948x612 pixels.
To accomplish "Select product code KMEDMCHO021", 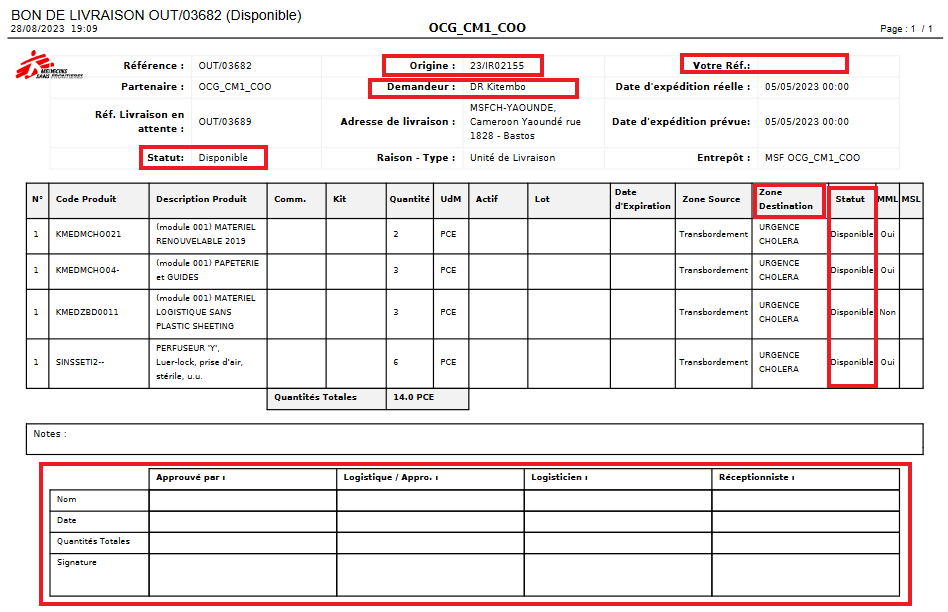I will (88, 235).
